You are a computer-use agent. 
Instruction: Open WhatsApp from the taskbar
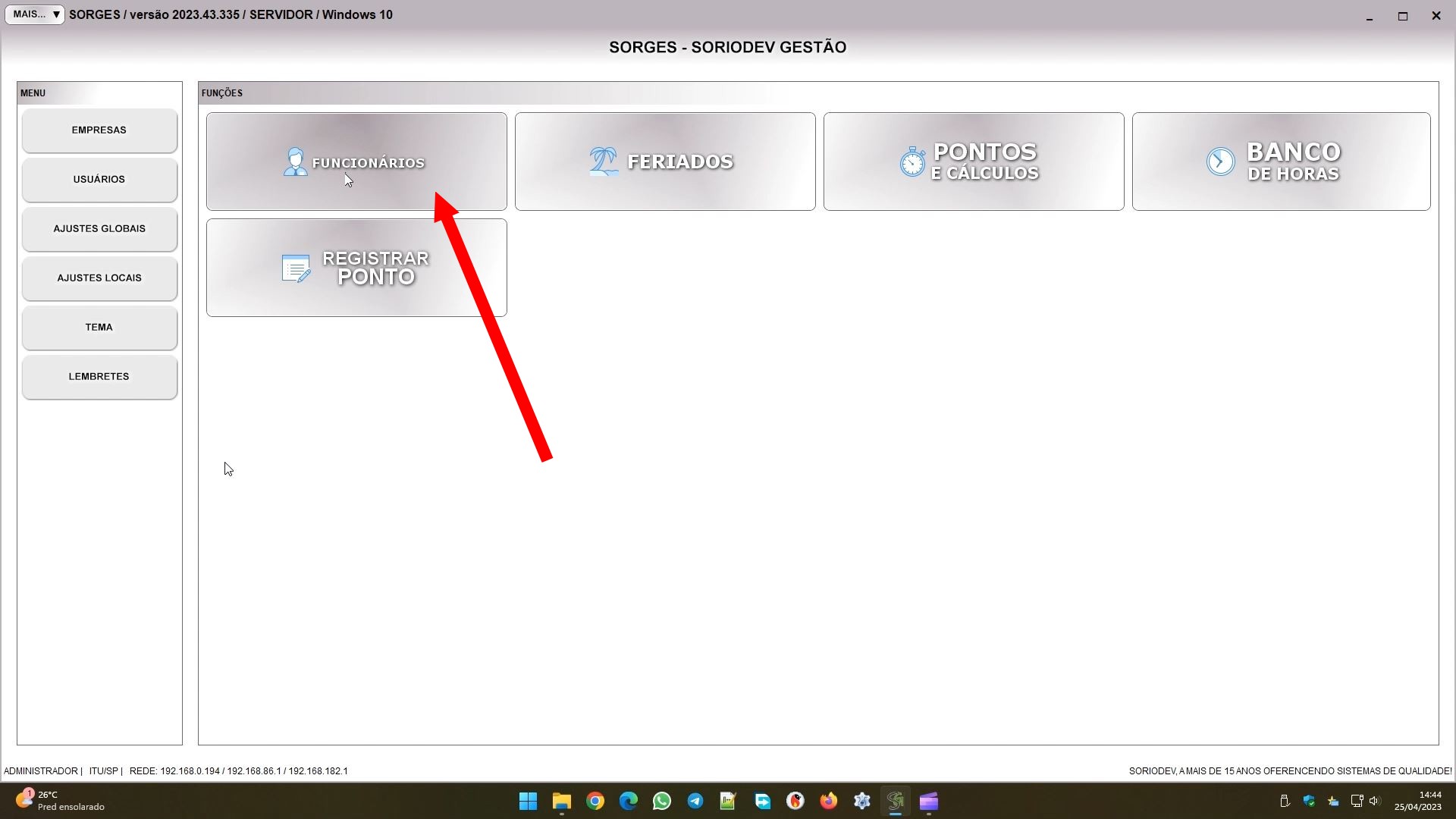click(x=661, y=801)
